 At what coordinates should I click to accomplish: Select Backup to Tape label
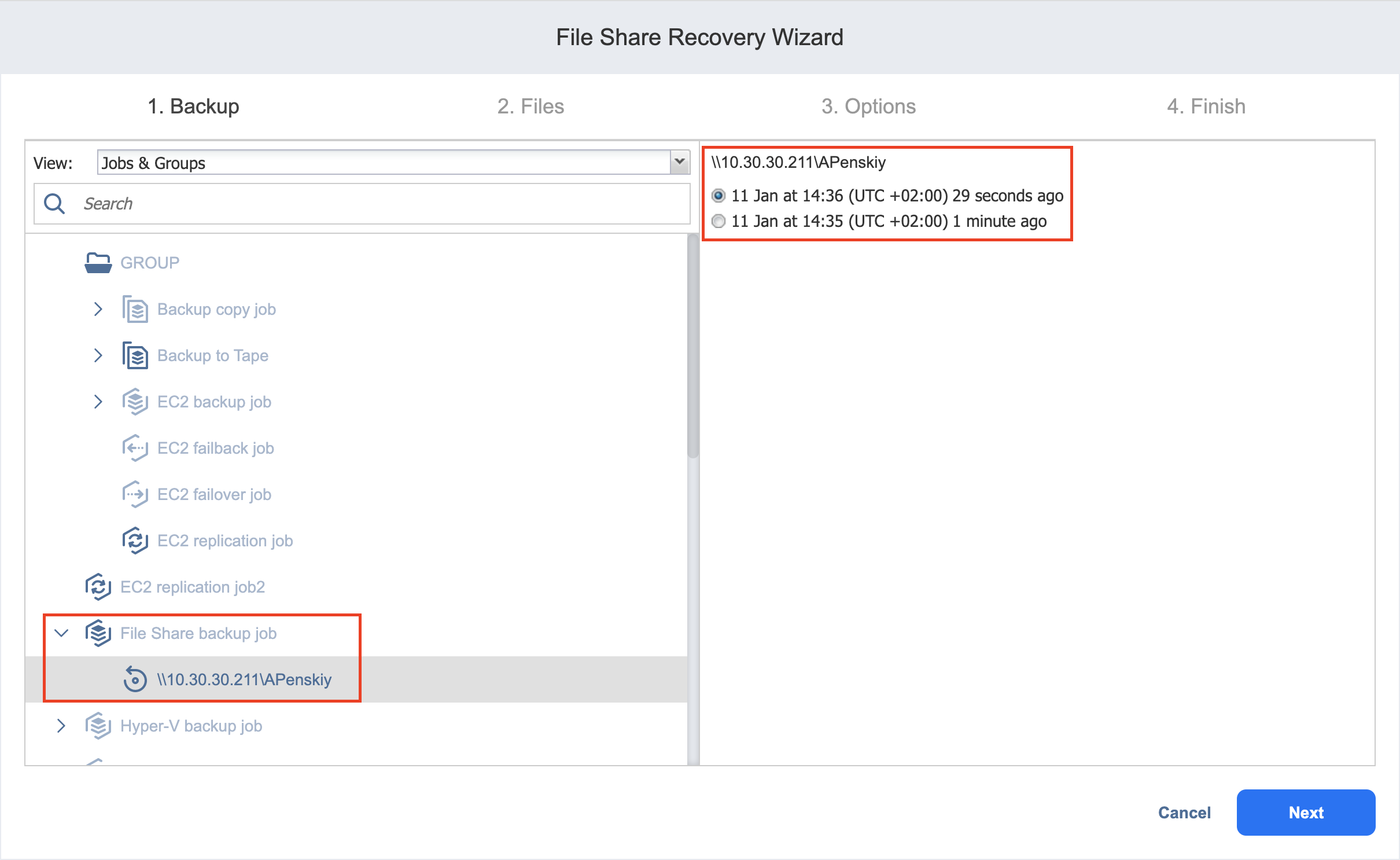click(213, 355)
